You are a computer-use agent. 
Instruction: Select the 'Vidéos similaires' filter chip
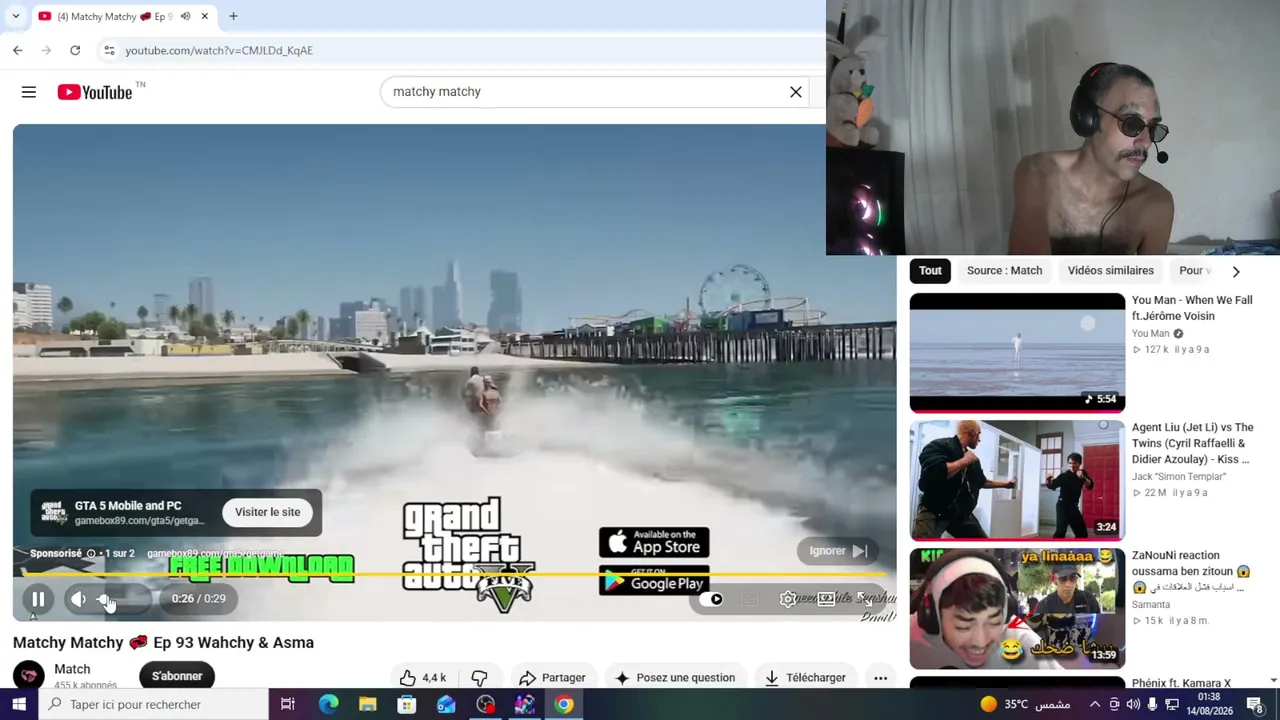tap(1110, 271)
